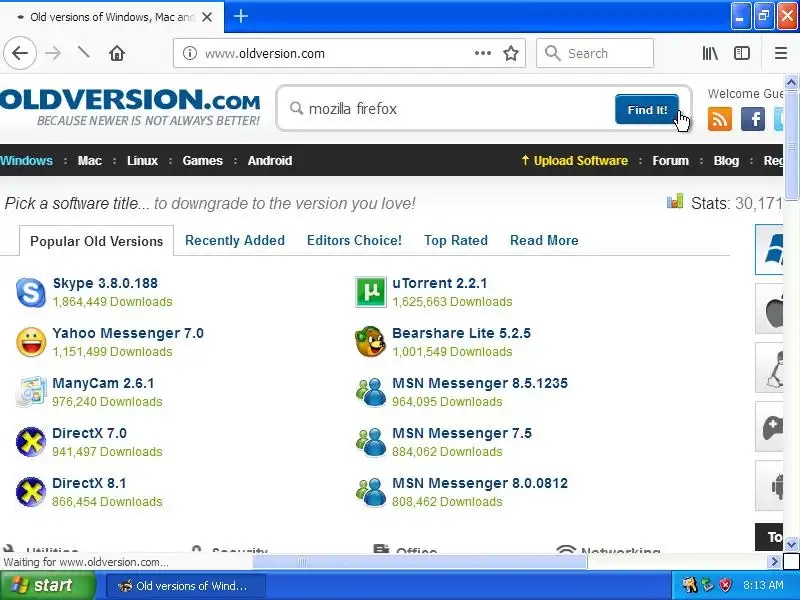The image size is (800, 600).
Task: Switch to Recently Added tab
Action: 235,240
